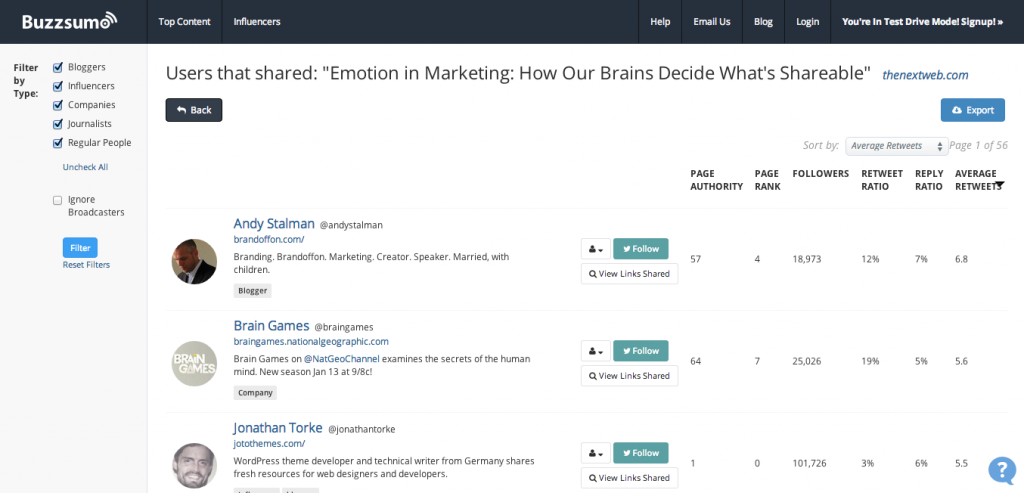View Links Shared by Jonathan Torke
This screenshot has width=1024, height=493.
pyautogui.click(x=630, y=477)
